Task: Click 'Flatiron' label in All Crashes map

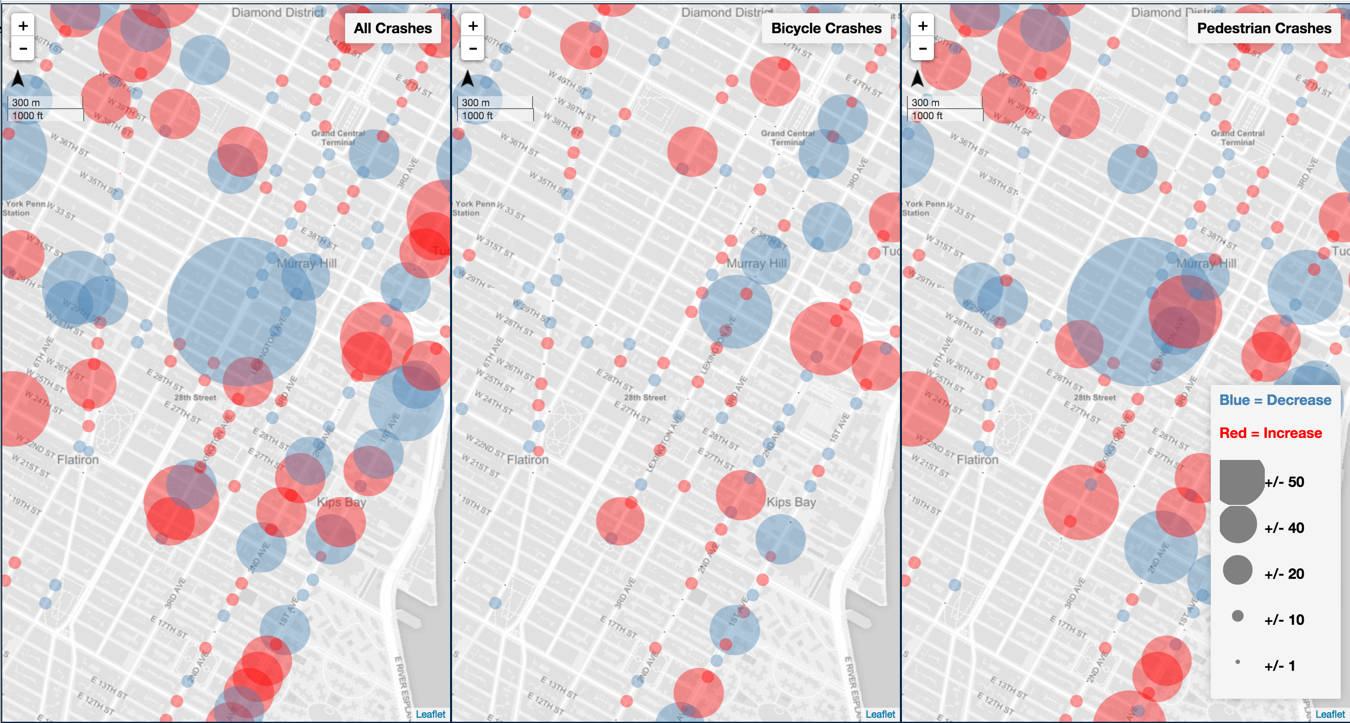Action: 78,460
